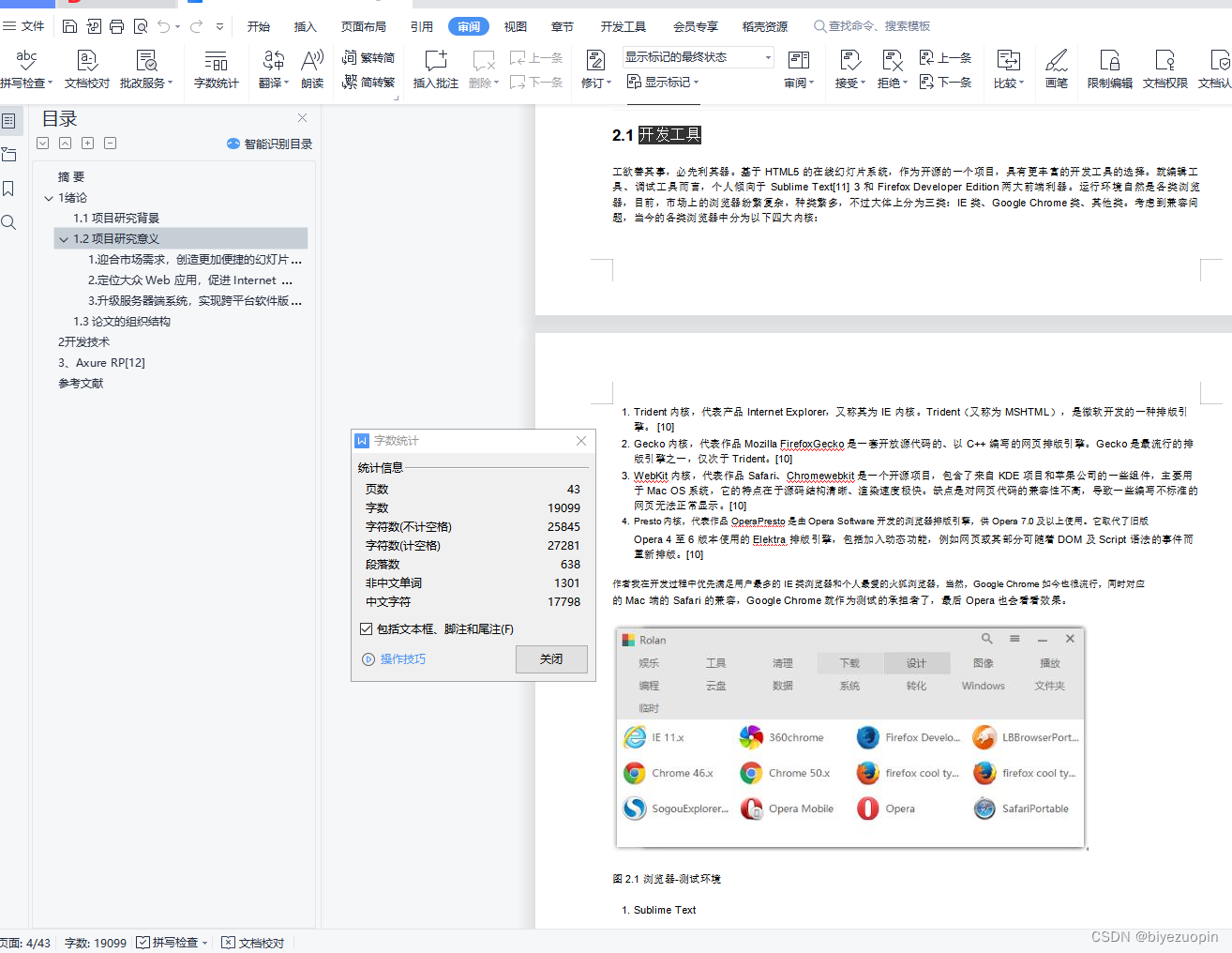This screenshot has width=1232, height=953.
Task: Select the 画笔 pen tool
Action: coord(1057,70)
